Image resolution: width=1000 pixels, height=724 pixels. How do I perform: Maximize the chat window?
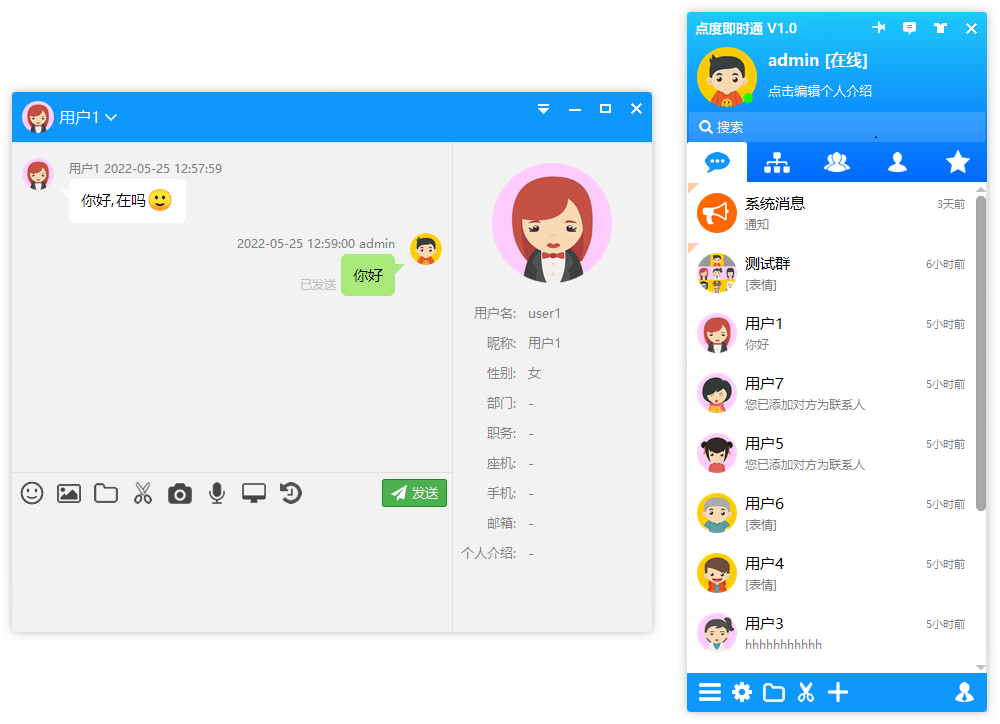[x=605, y=109]
